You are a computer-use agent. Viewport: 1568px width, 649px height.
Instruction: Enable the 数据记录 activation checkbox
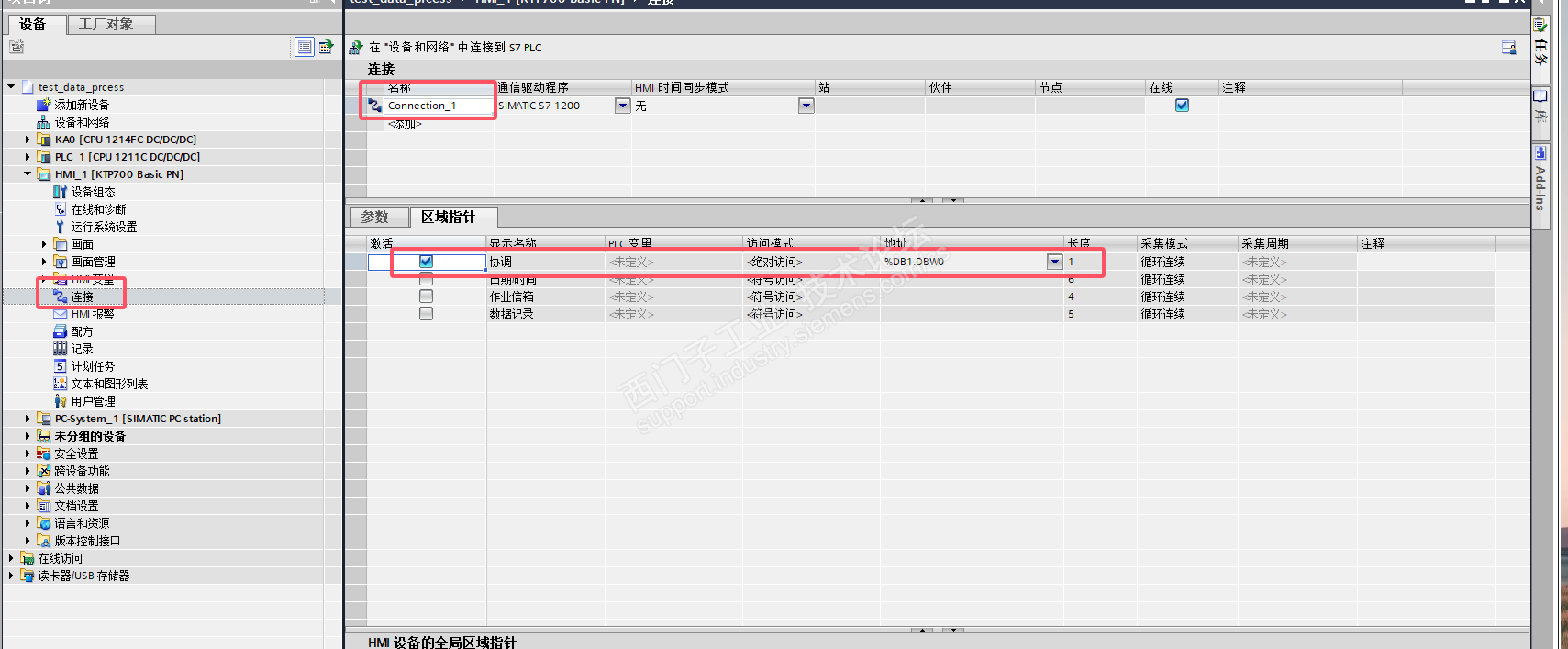(x=426, y=314)
